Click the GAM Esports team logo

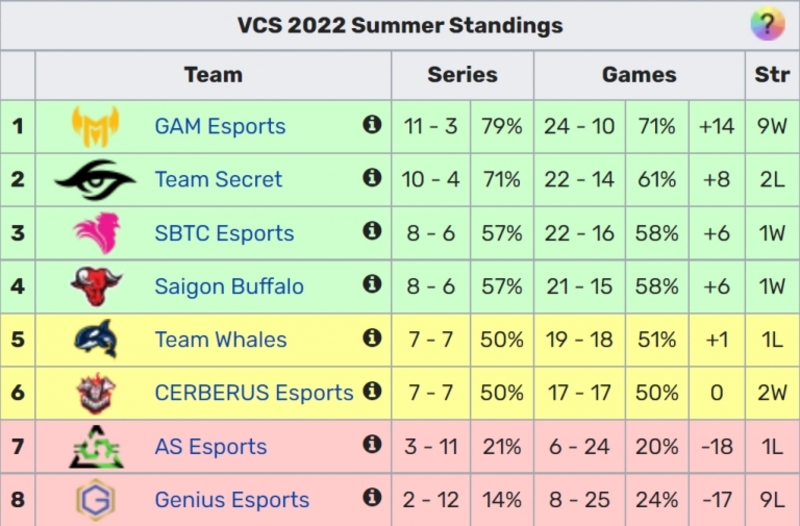[96, 126]
